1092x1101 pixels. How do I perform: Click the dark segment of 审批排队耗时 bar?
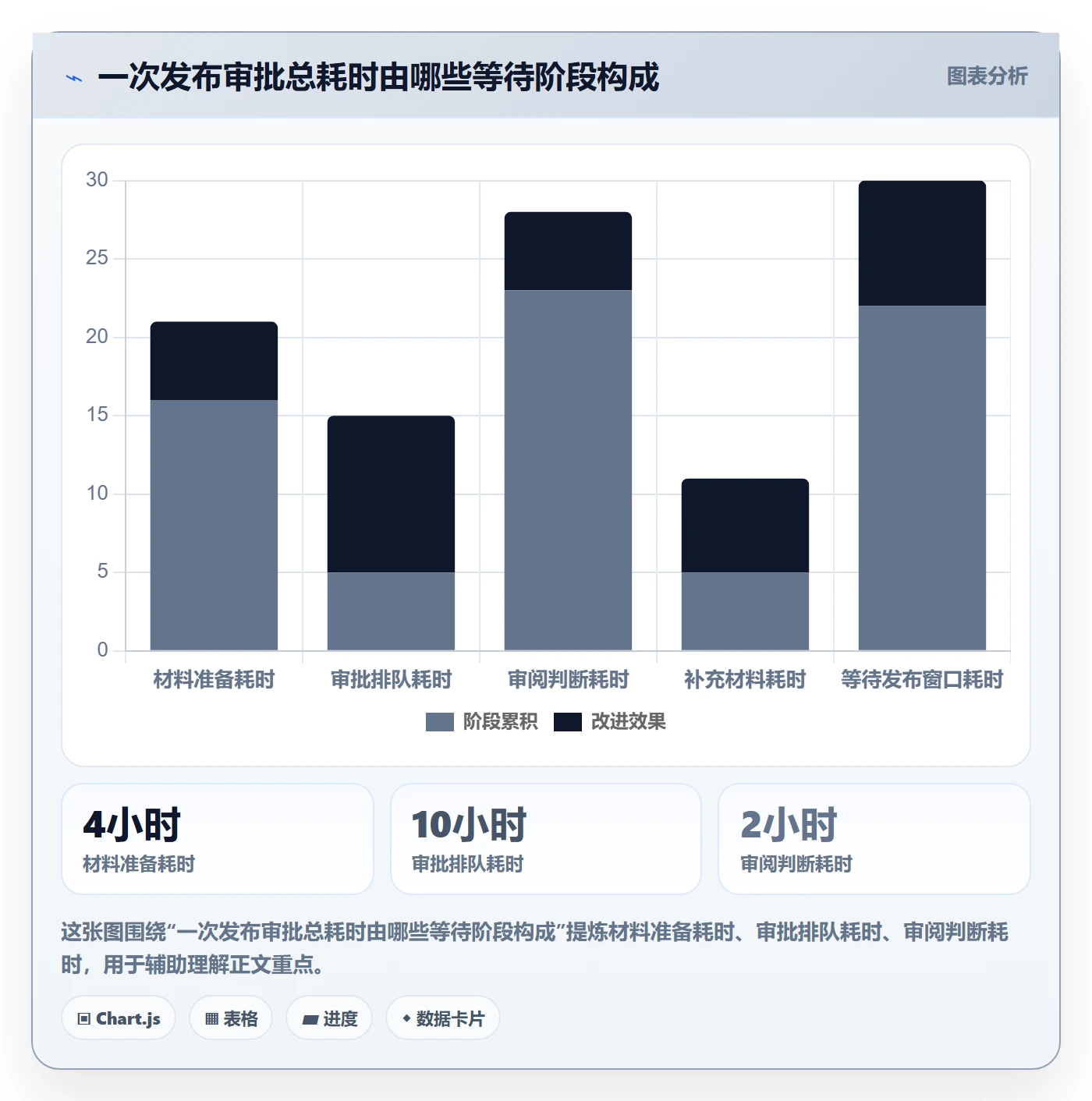[391, 494]
